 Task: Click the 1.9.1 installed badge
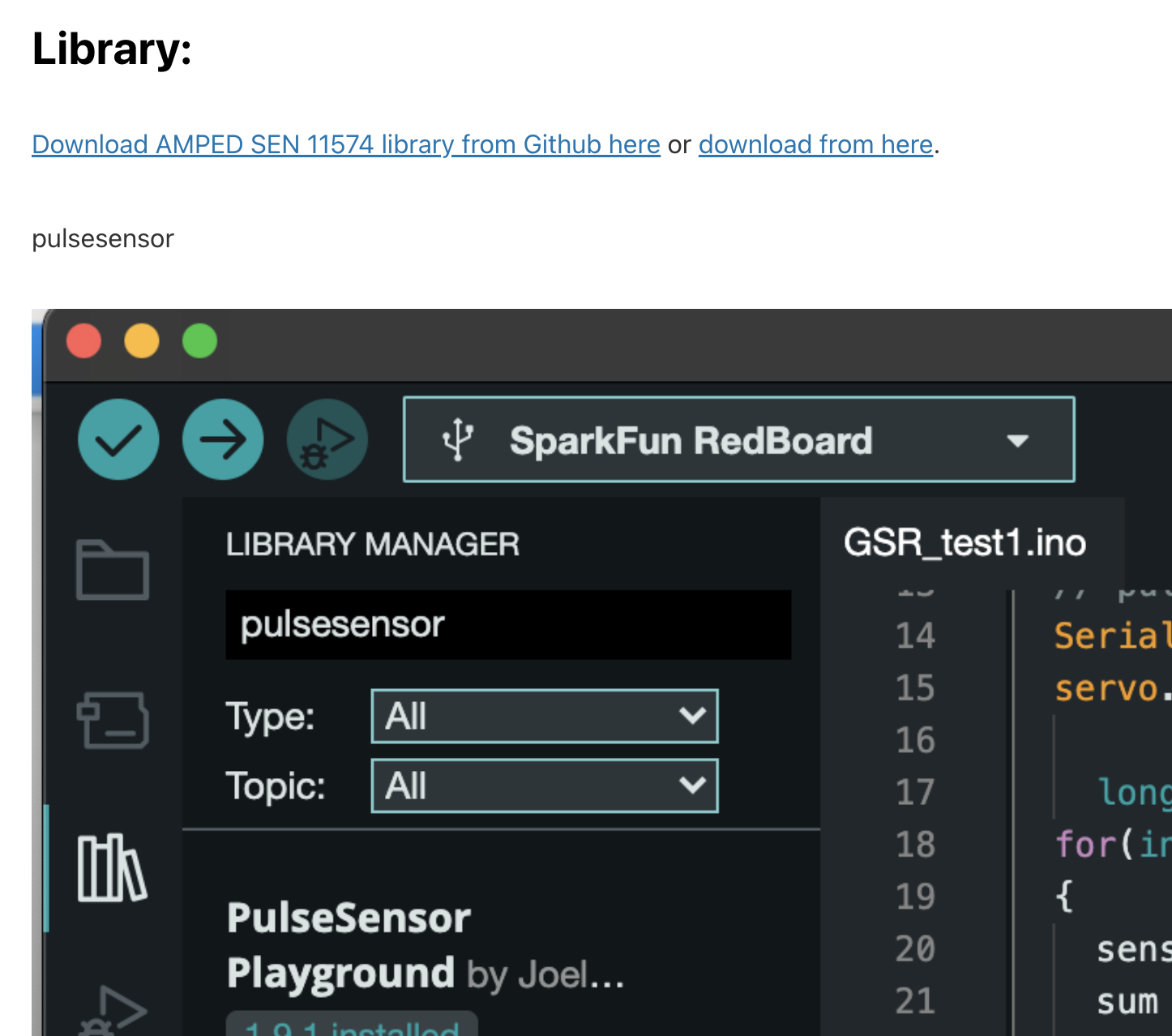click(352, 1025)
